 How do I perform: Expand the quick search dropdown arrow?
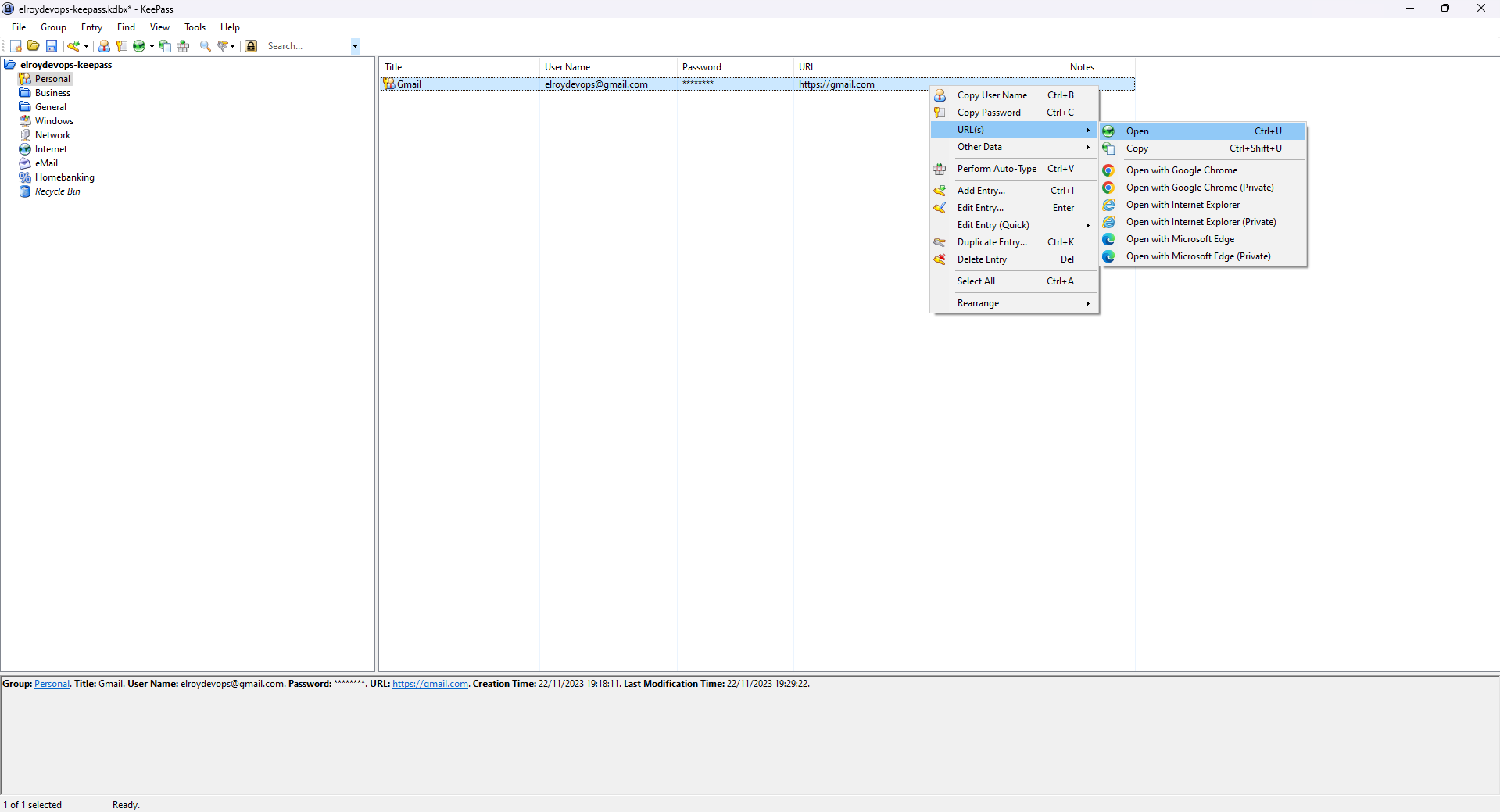(355, 46)
